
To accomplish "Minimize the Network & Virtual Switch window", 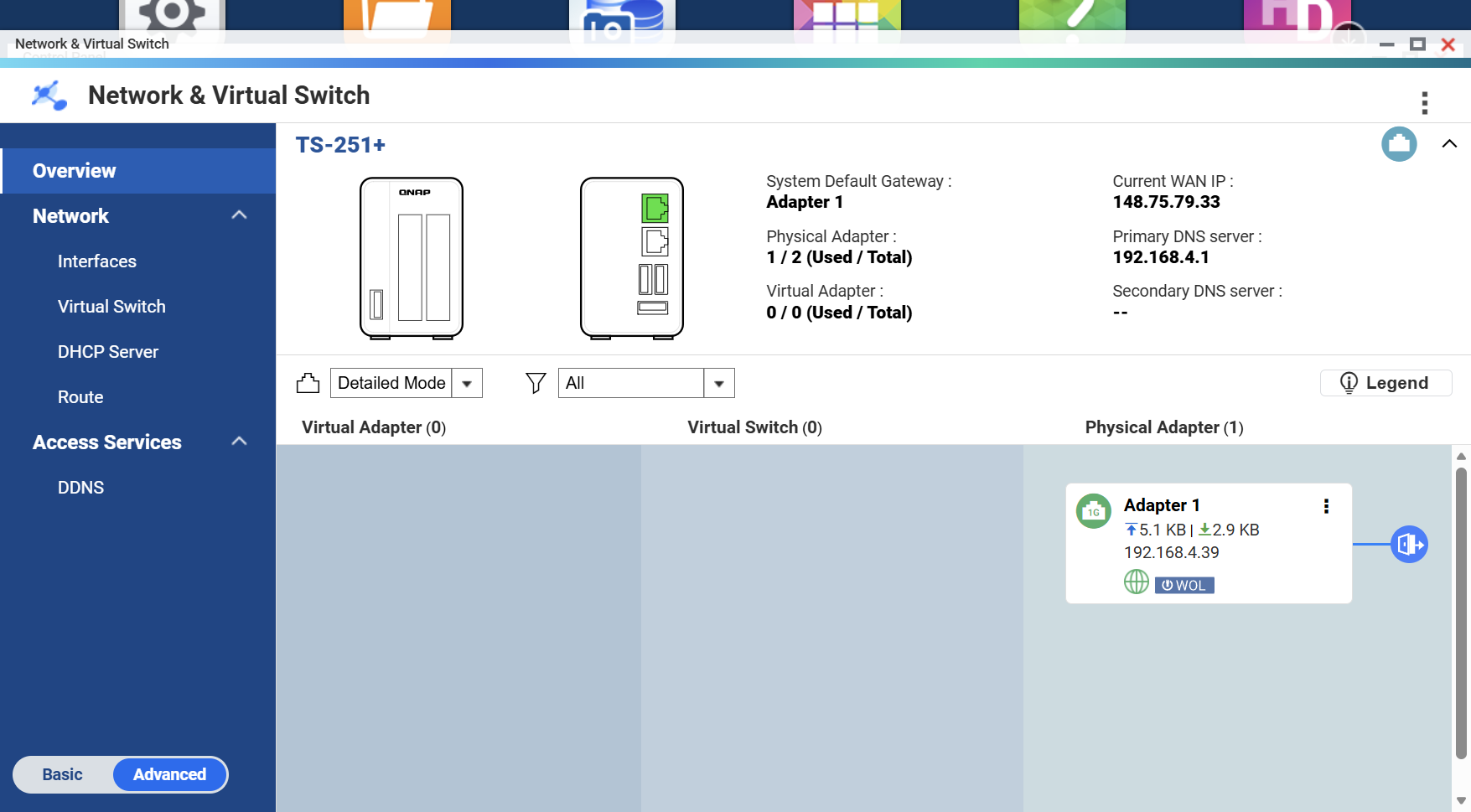I will (1387, 44).
